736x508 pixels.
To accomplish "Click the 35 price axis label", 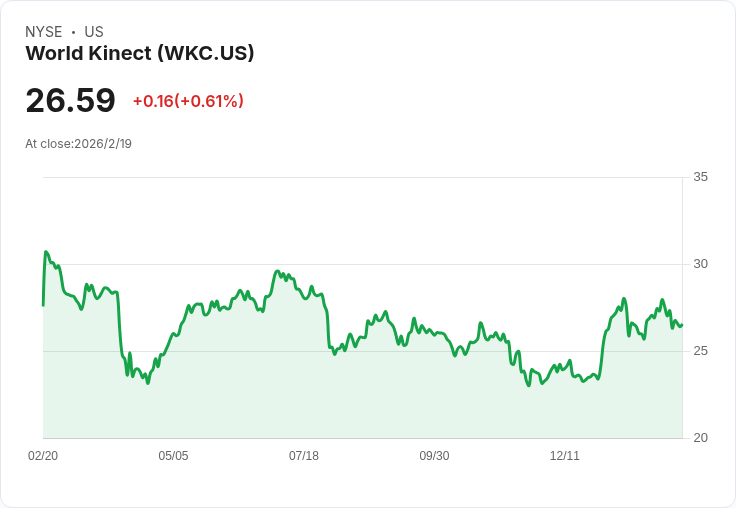I will (700, 177).
